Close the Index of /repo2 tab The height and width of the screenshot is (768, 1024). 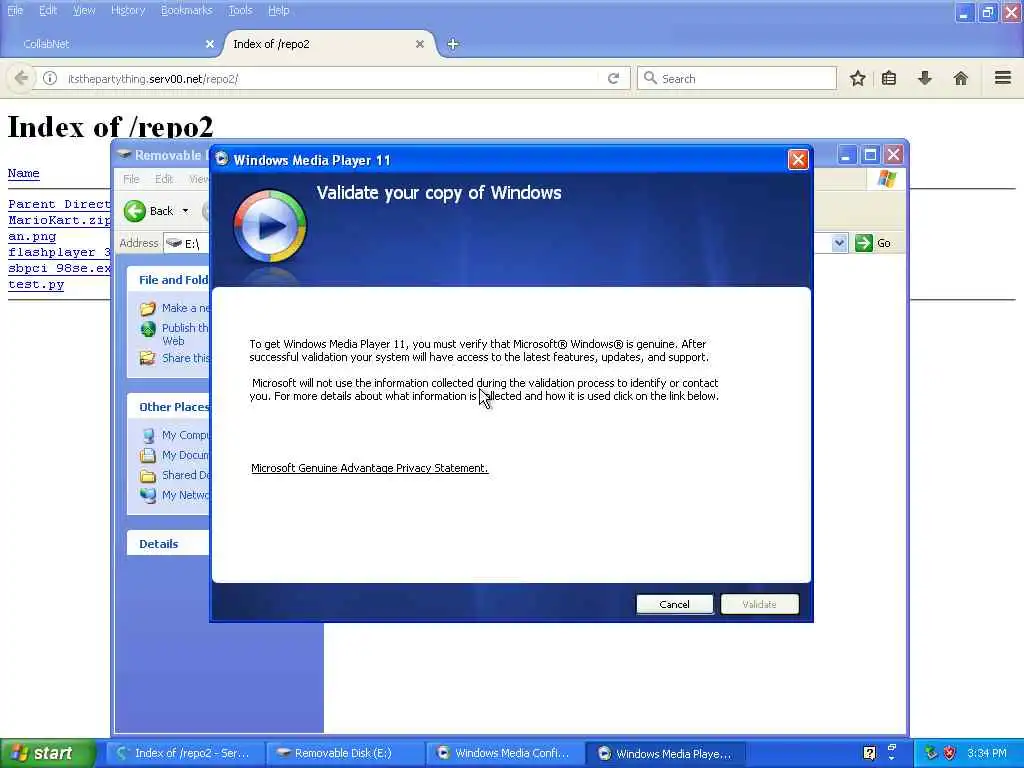pos(420,44)
